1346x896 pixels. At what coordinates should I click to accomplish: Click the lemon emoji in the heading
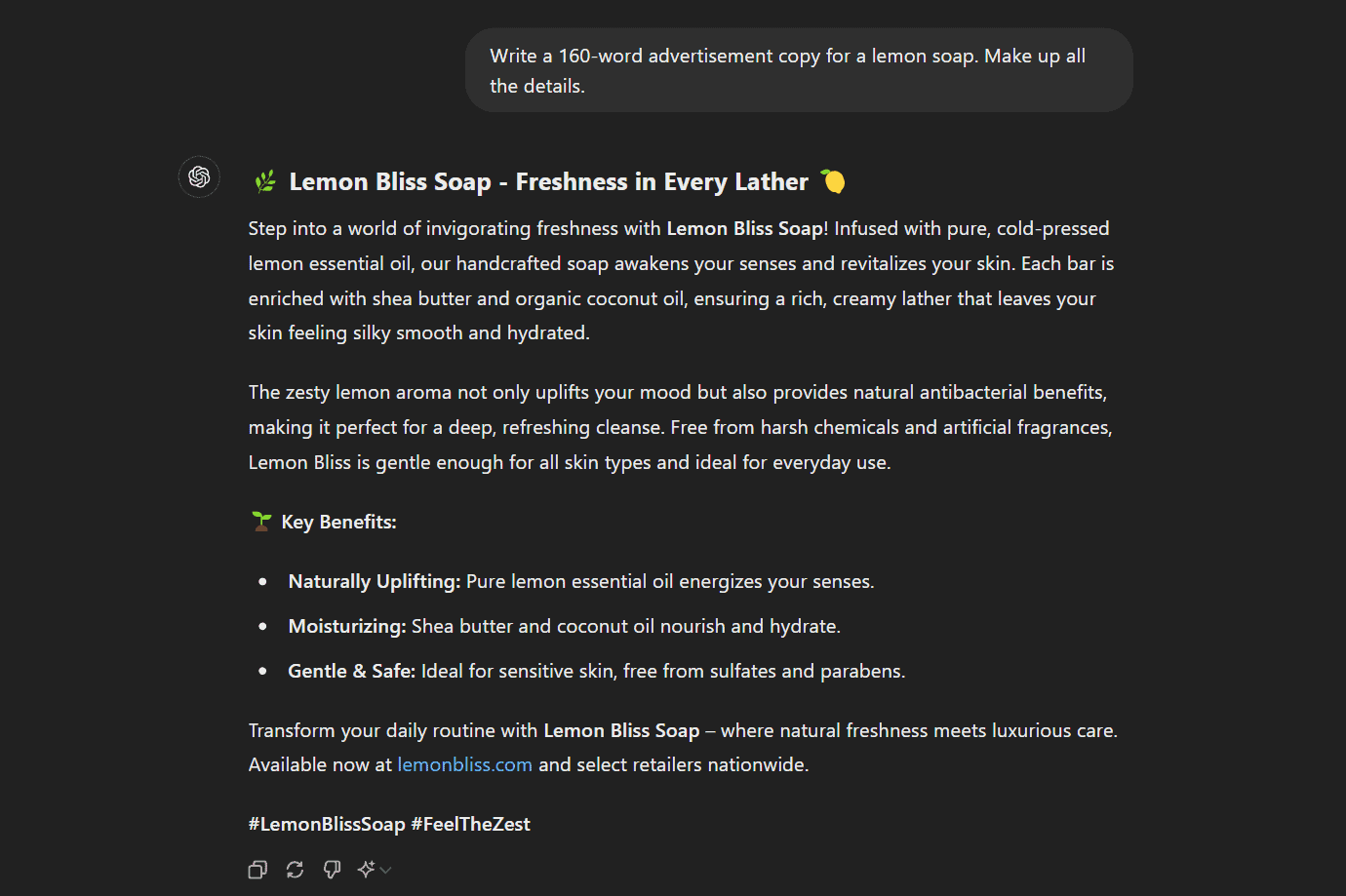pyautogui.click(x=832, y=181)
